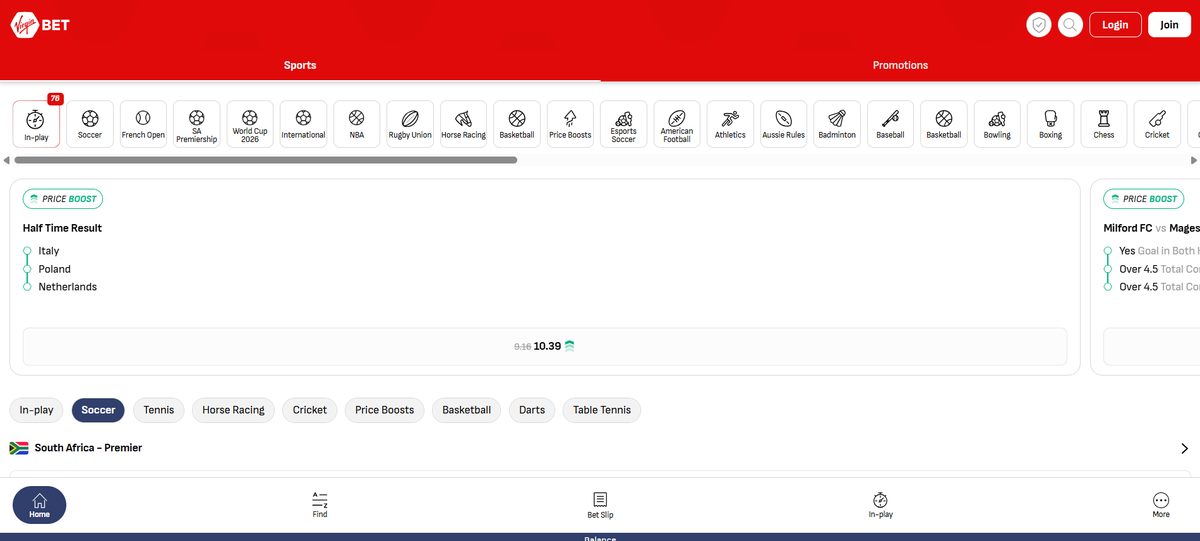Screen dimensions: 1200x541
Task: Click the right arrow of sports scrollbar
Action: coord(1194,160)
